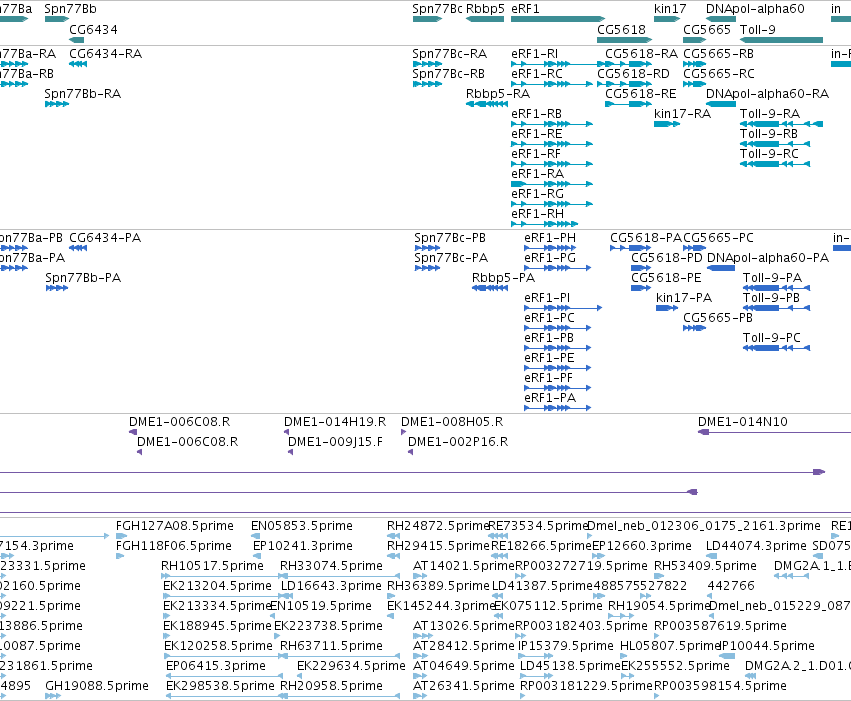Click the teal eRF1 gene arrow glyph
Viewport: 851px width, 701px height.
pyautogui.click(x=558, y=19)
